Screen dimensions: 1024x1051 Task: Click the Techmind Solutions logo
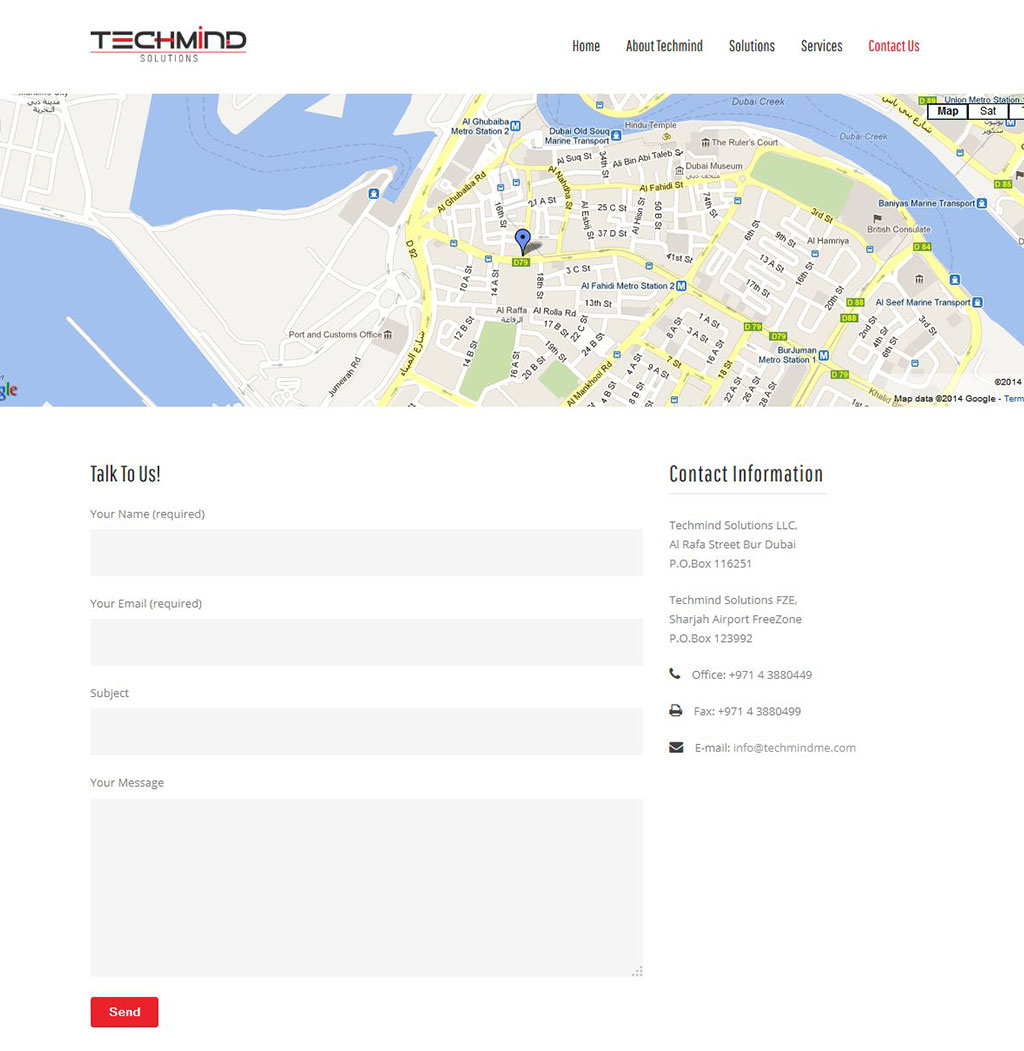168,44
